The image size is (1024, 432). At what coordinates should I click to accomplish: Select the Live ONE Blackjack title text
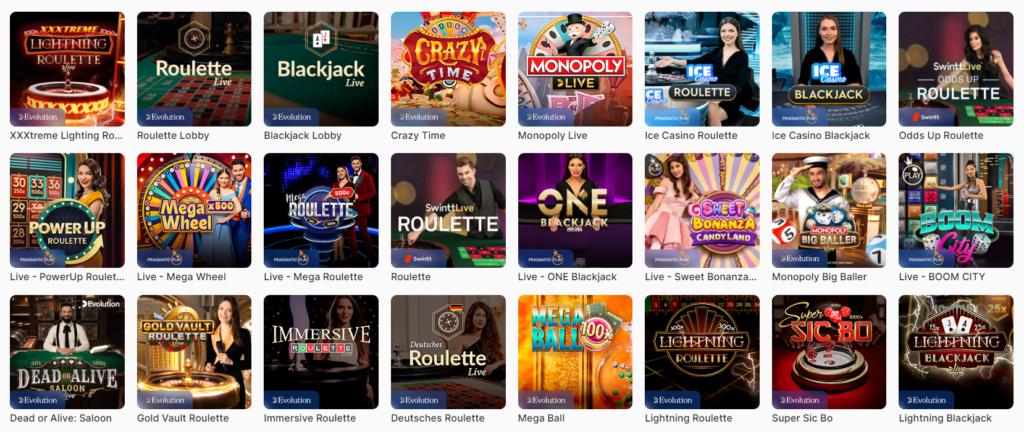pyautogui.click(x=567, y=277)
